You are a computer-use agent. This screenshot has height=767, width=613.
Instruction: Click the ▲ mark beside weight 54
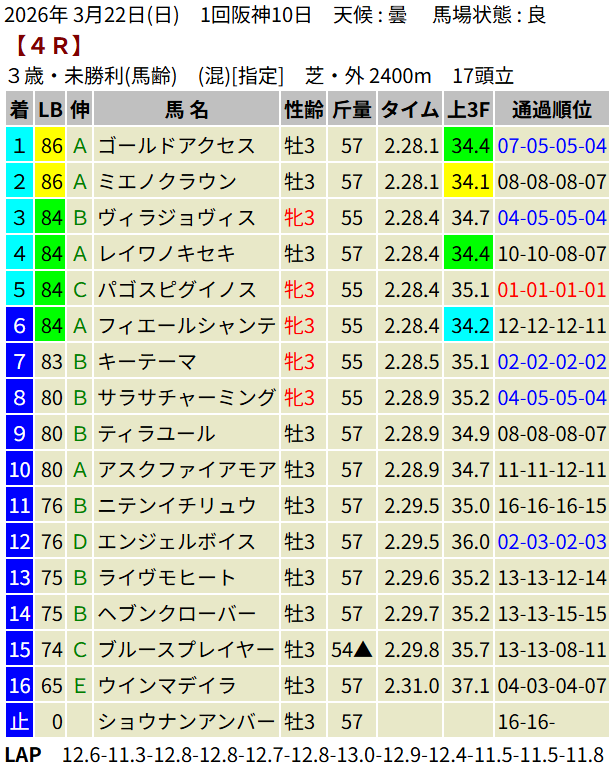364,650
